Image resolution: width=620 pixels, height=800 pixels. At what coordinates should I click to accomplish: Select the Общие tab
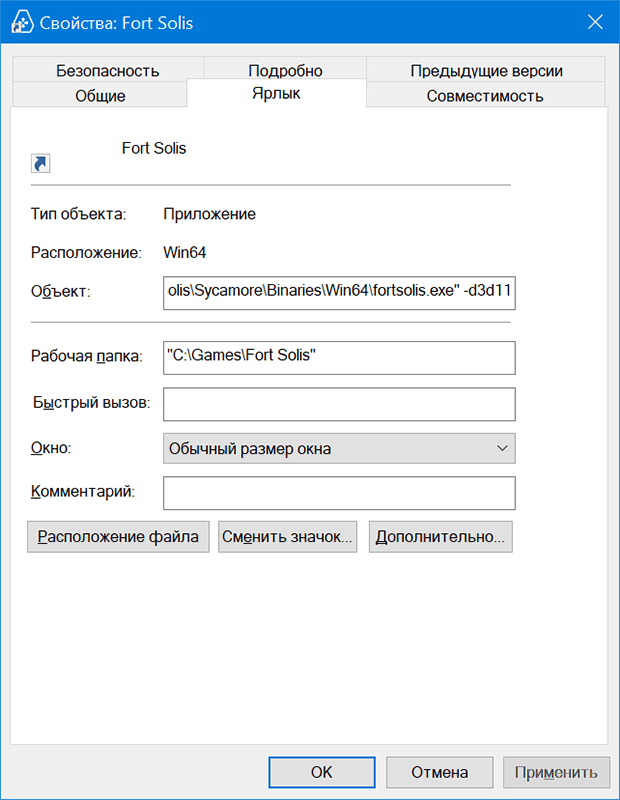[x=100, y=95]
